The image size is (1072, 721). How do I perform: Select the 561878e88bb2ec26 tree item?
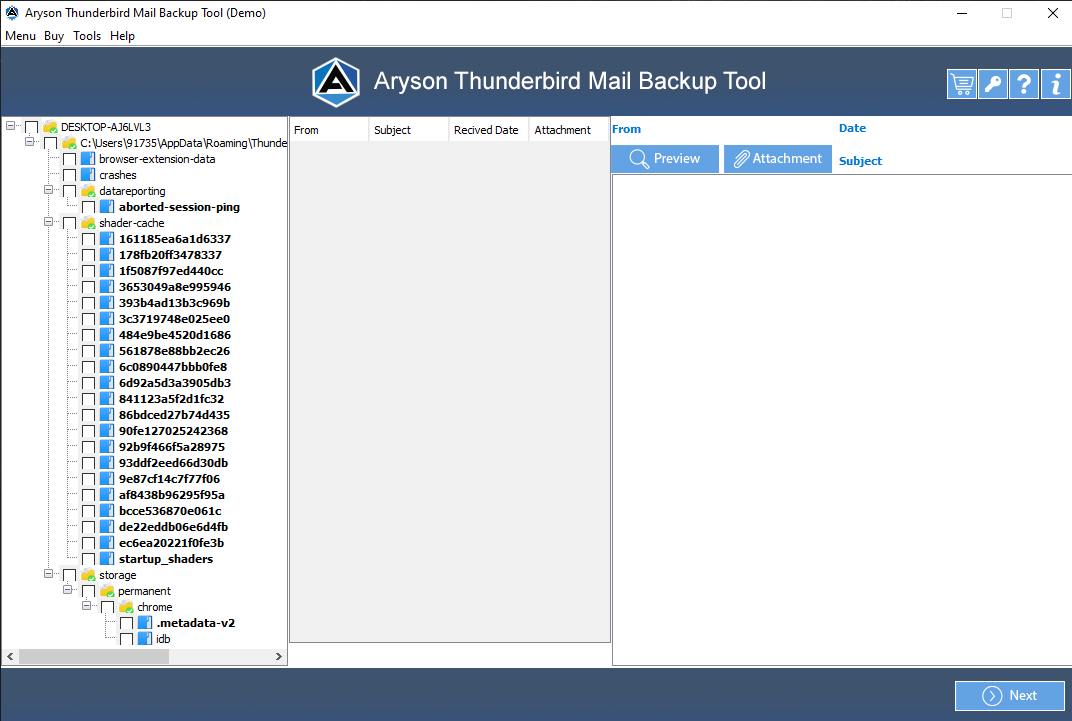click(174, 351)
